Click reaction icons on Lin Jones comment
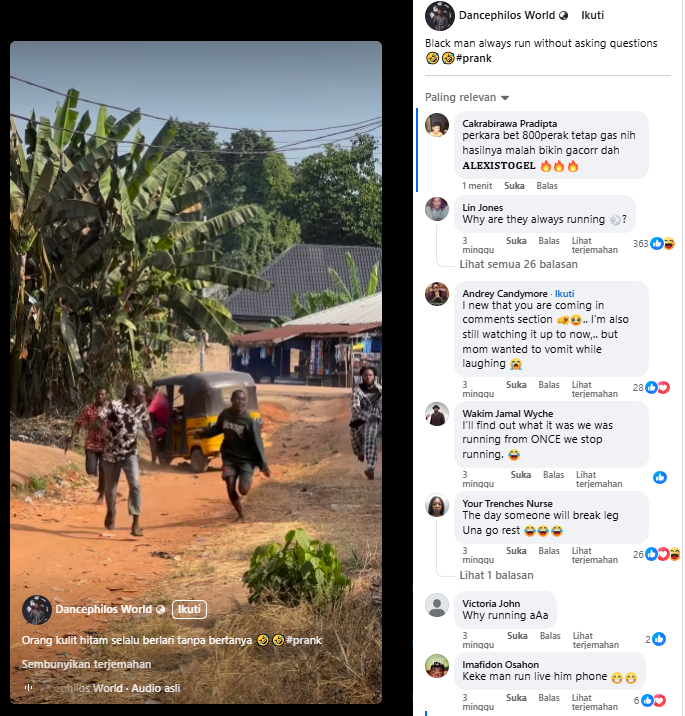 [663, 244]
